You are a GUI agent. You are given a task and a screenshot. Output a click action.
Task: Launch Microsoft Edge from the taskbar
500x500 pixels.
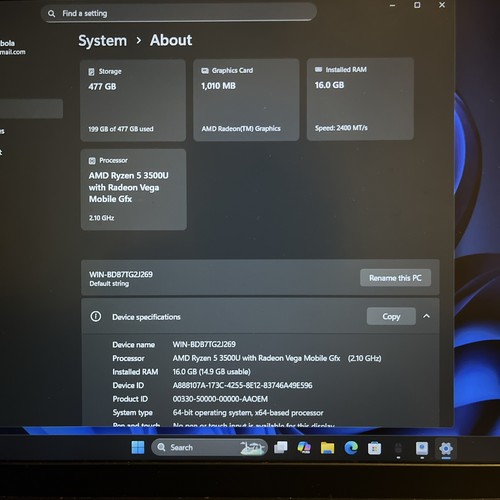point(351,448)
